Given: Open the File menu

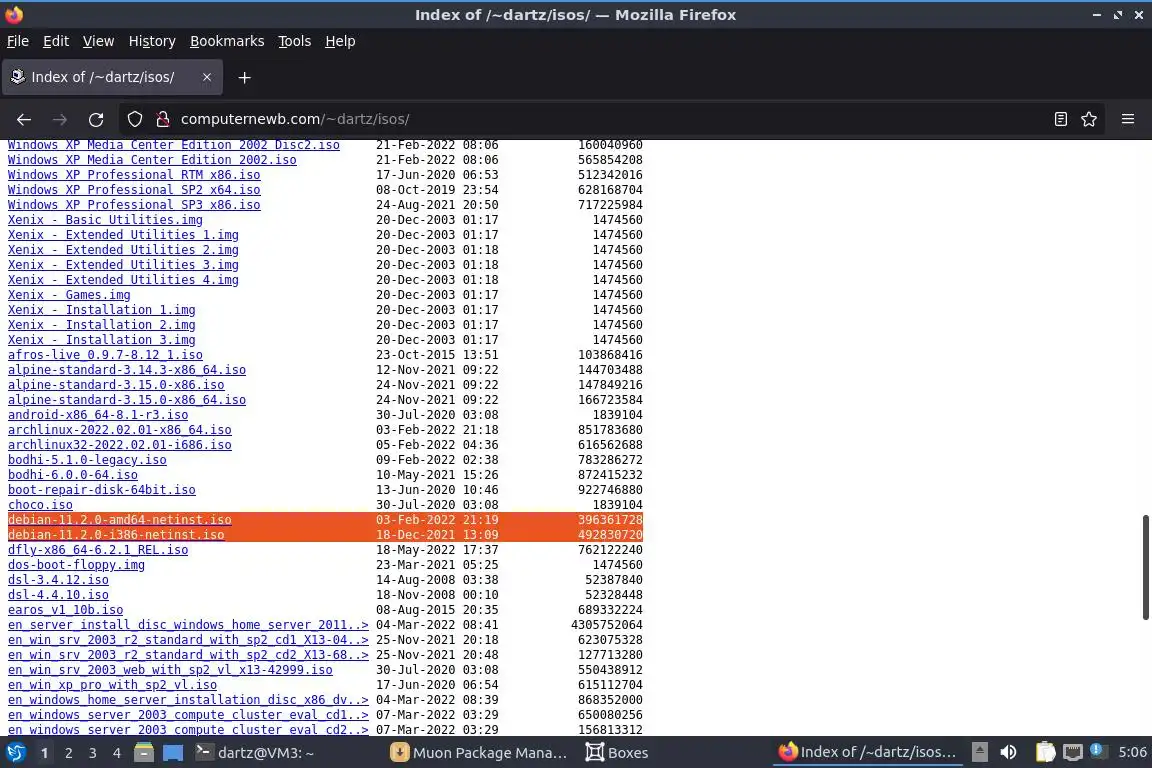Looking at the screenshot, I should (18, 41).
